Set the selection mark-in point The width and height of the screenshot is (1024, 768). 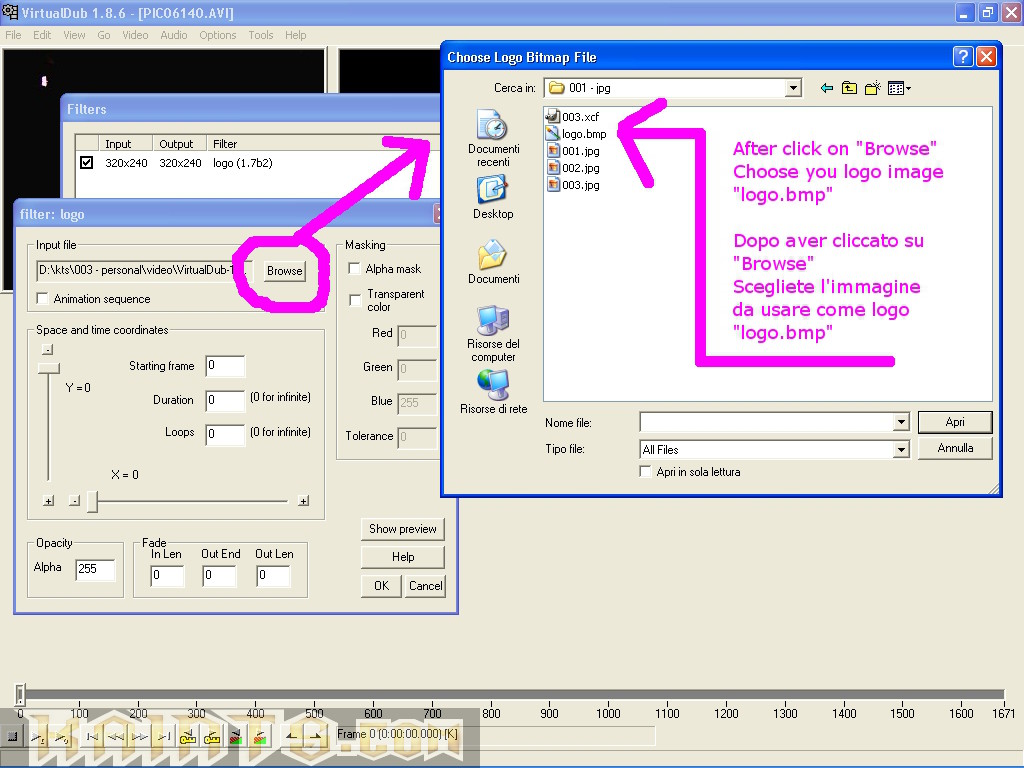coord(291,737)
